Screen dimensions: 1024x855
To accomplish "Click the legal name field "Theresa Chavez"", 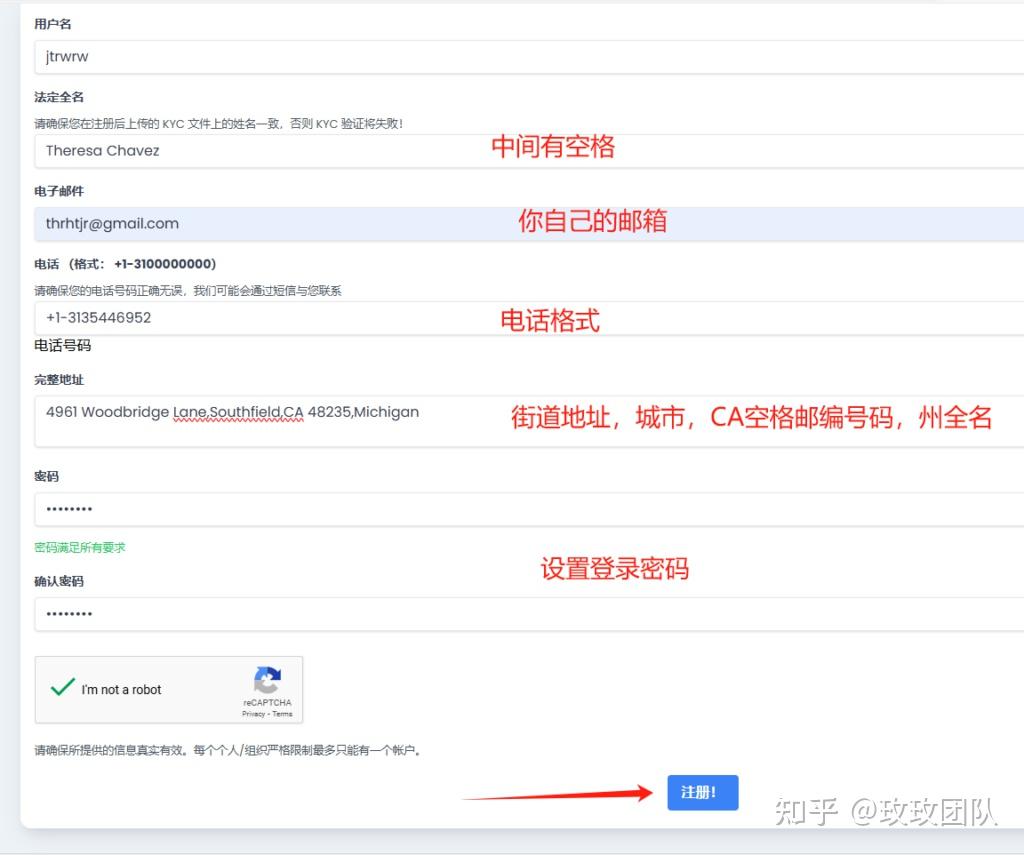I will point(300,150).
